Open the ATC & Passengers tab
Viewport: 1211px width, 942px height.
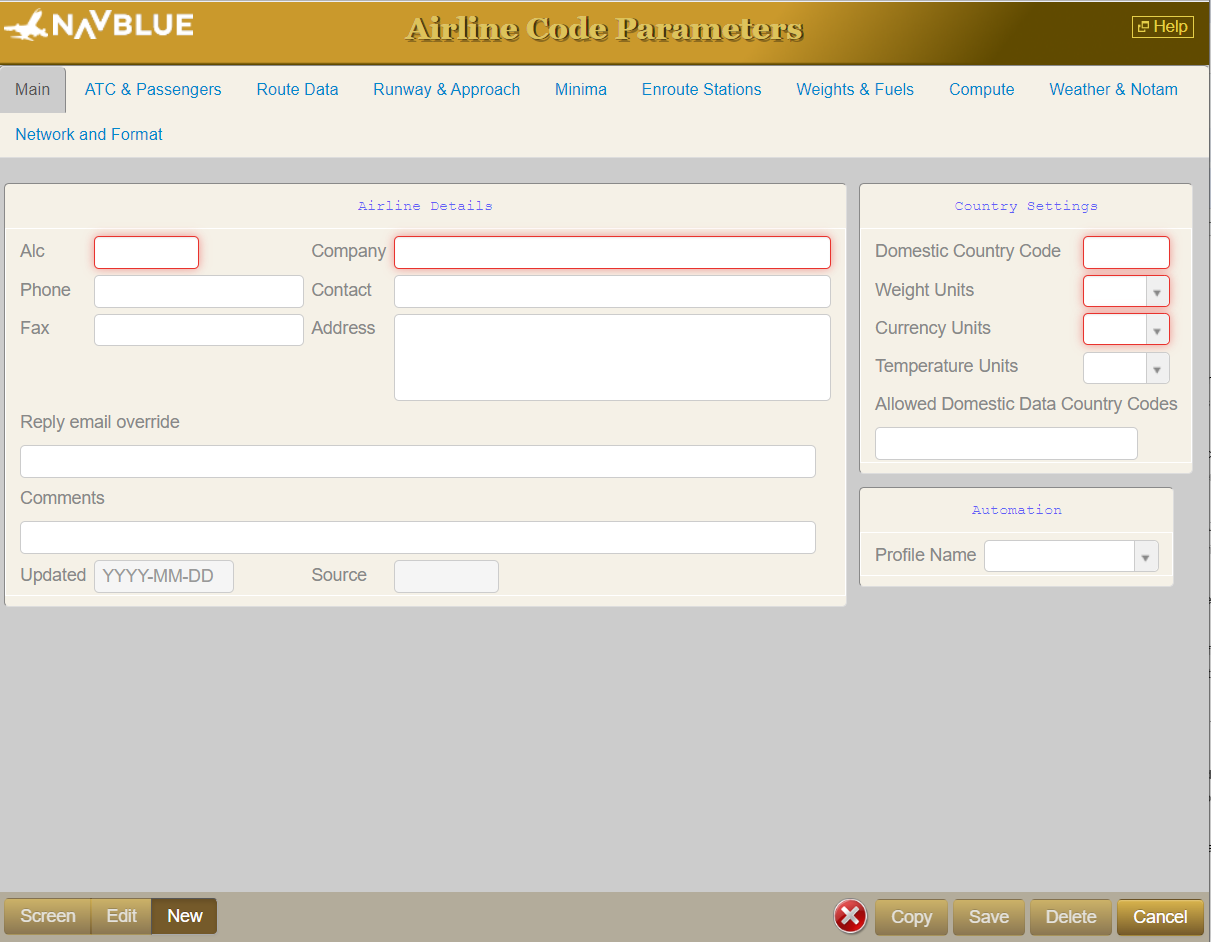point(153,90)
